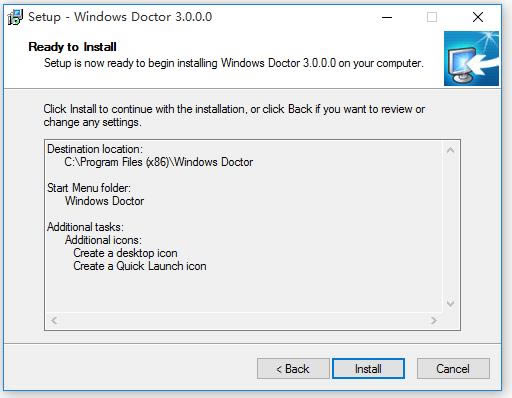Click the scroll down arrow in summary box
Viewport: 512px width, 398px height.
coord(450,303)
